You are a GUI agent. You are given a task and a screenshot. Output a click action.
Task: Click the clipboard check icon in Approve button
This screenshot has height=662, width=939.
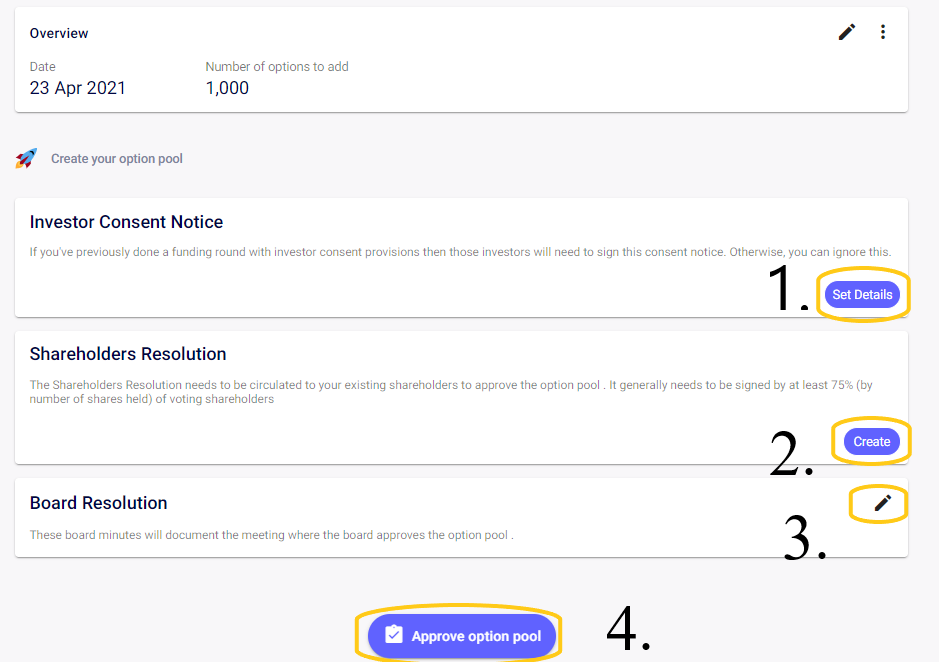pyautogui.click(x=394, y=634)
